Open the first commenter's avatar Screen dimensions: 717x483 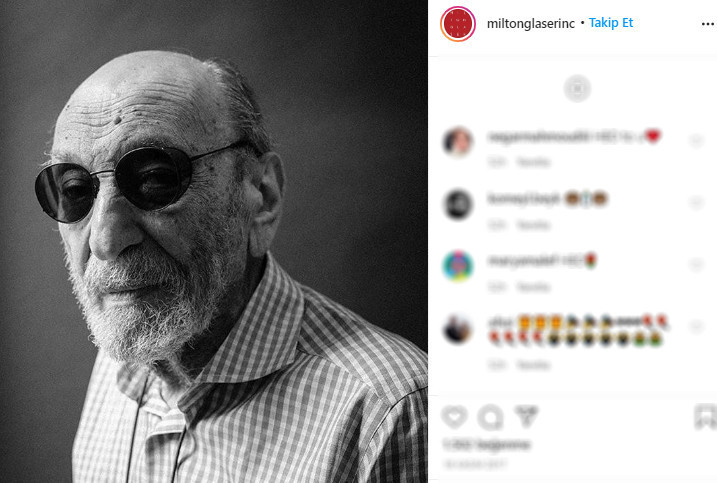(x=458, y=142)
